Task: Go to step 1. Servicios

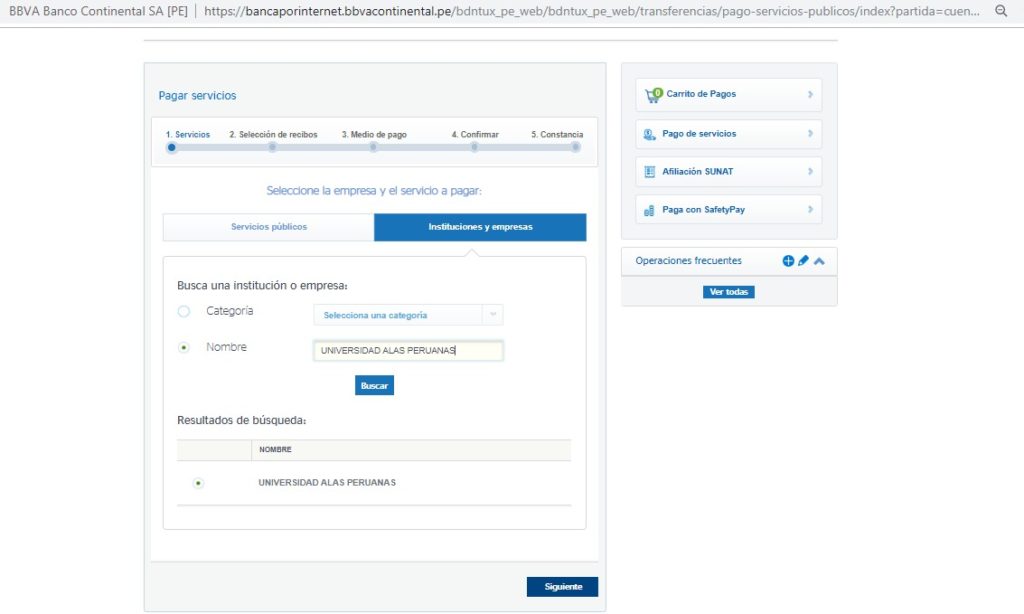Action: pyautogui.click(x=187, y=135)
